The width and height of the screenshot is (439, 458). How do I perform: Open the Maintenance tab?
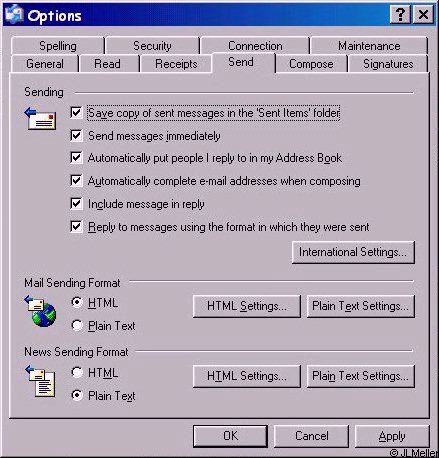pos(369,46)
